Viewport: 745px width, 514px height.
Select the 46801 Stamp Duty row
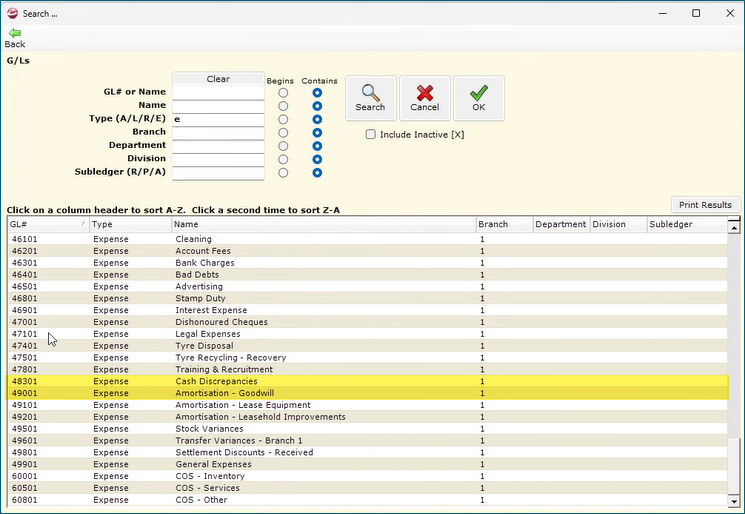click(368, 298)
